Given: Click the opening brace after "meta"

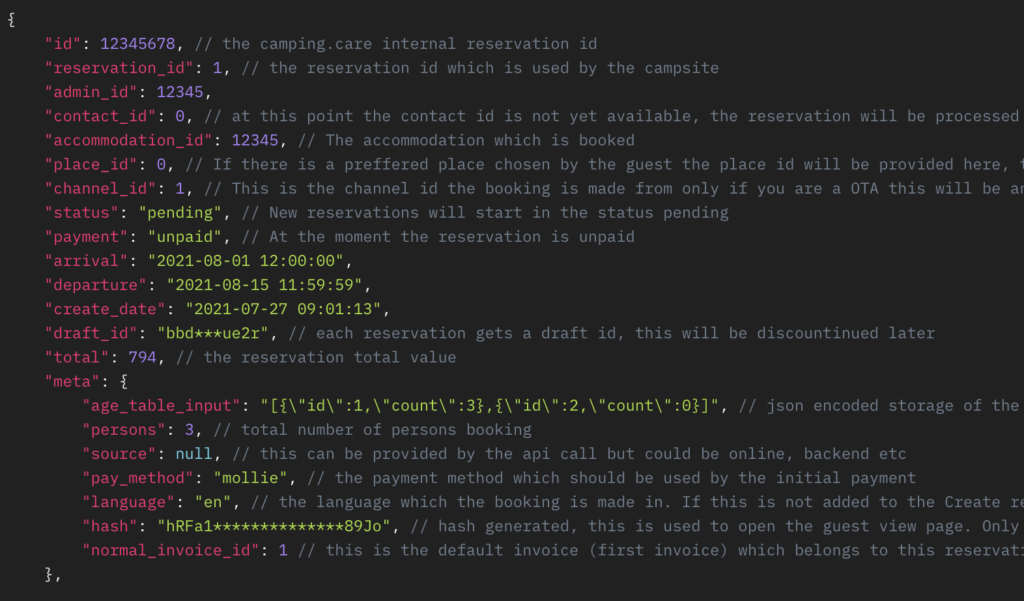Looking at the screenshot, I should click(x=124, y=382).
